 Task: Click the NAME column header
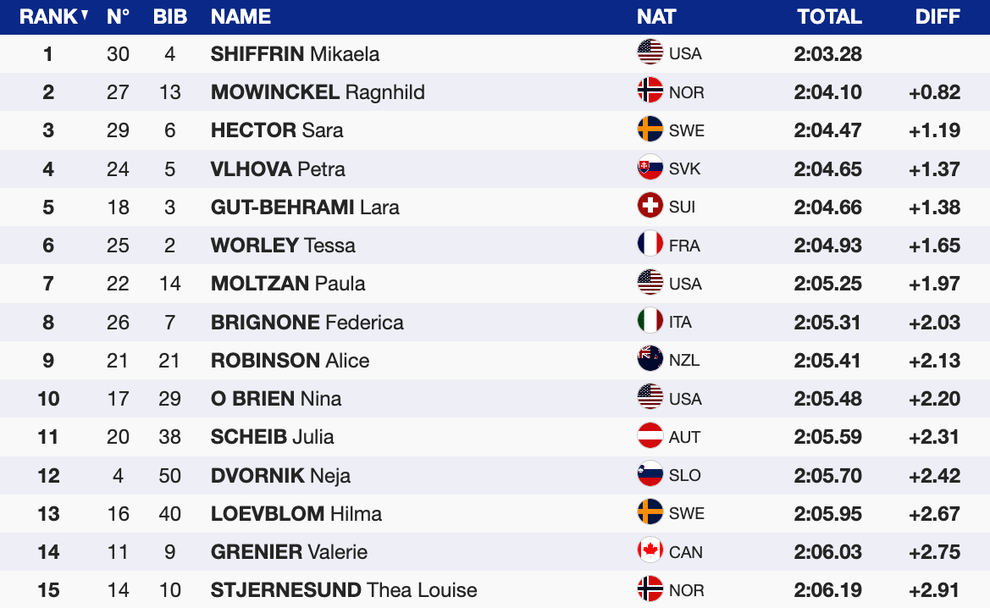pos(241,17)
